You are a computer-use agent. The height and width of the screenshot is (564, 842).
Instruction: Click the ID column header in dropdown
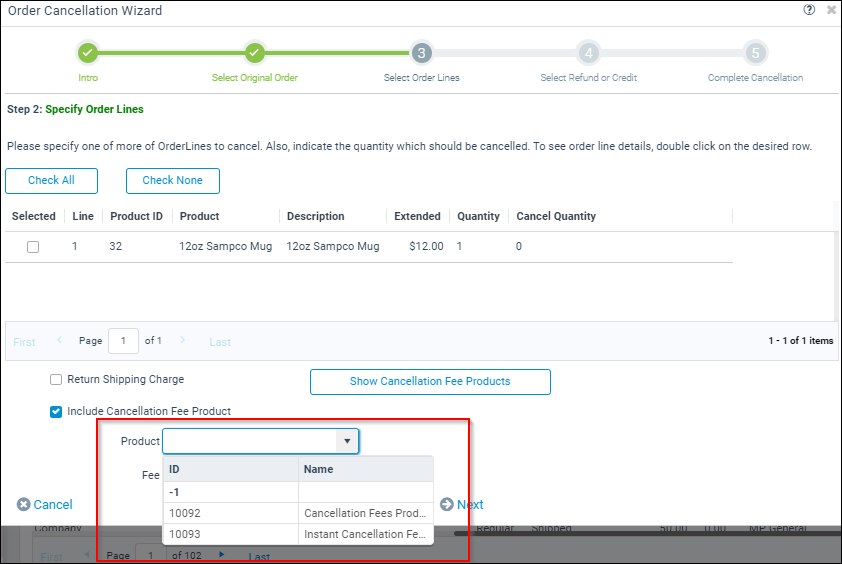[x=231, y=469]
